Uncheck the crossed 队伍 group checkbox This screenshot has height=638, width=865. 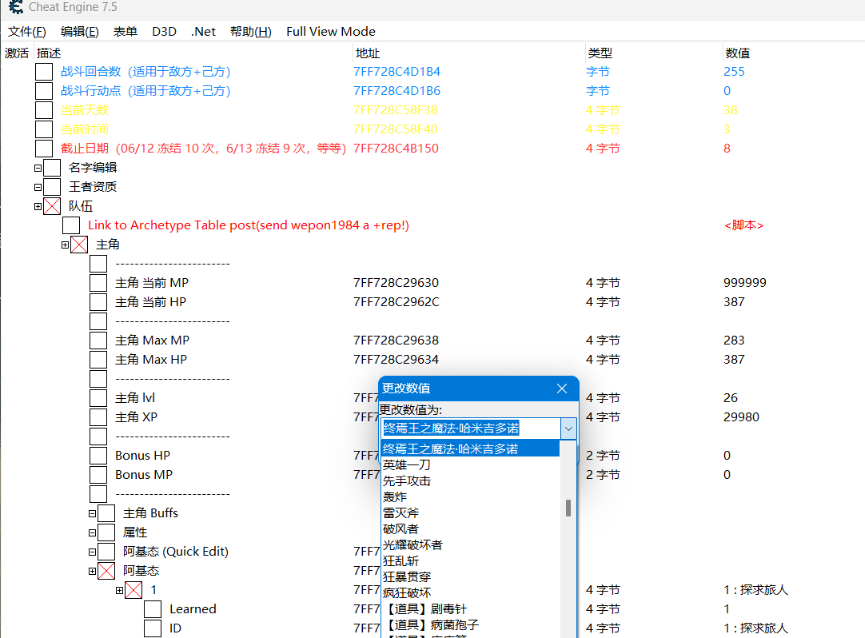coord(52,206)
